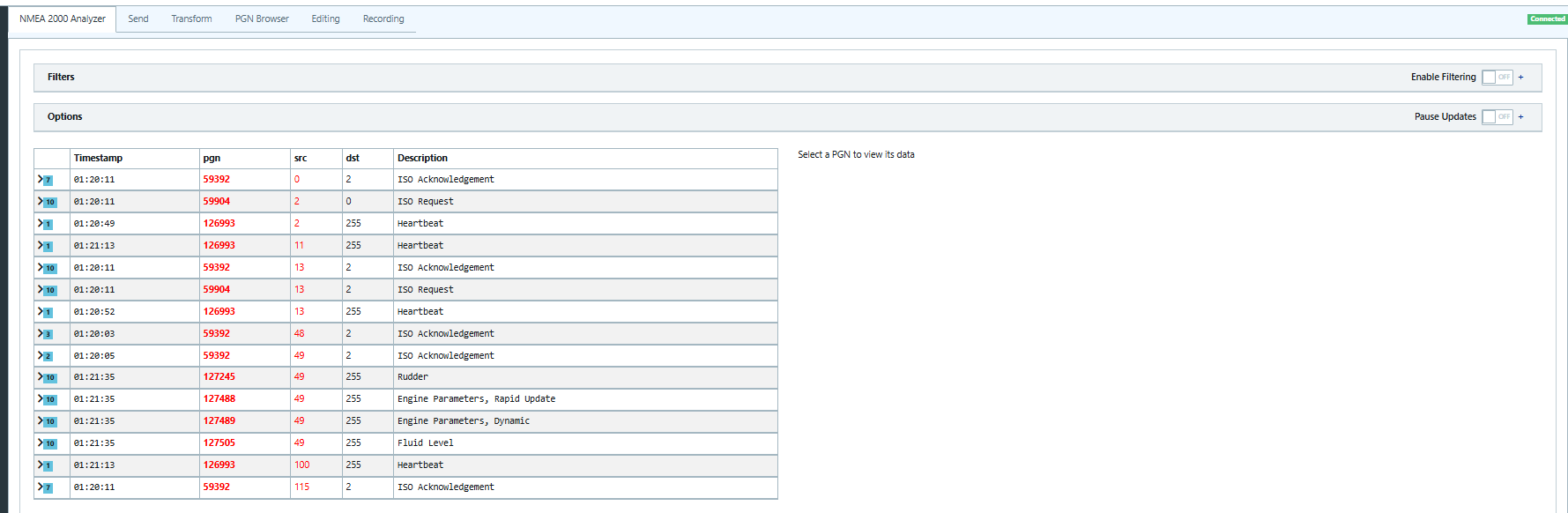Expand the Options panel with the plus
The width and height of the screenshot is (1568, 513).
point(1520,117)
